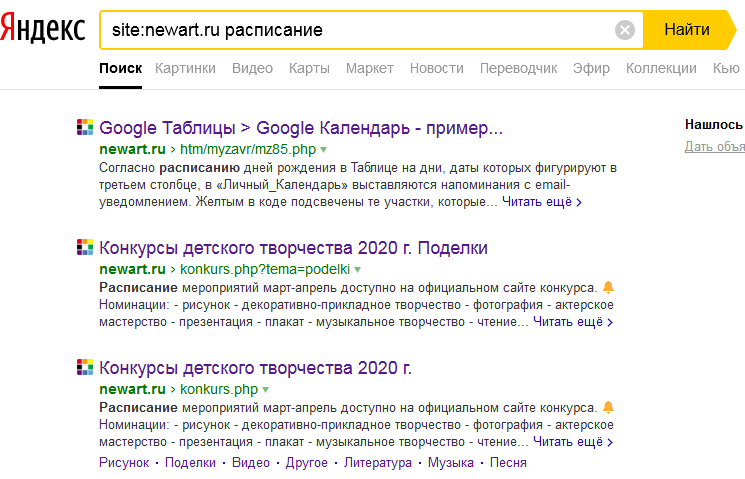The width and height of the screenshot is (745, 479).
Task: Click Читать ещё in the newart.ru › konkurs.php result snippet
Action: pyautogui.click(x=573, y=441)
